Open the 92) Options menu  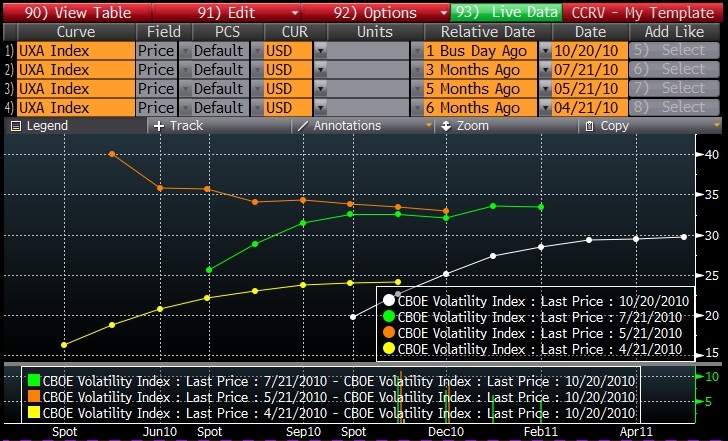click(x=376, y=13)
